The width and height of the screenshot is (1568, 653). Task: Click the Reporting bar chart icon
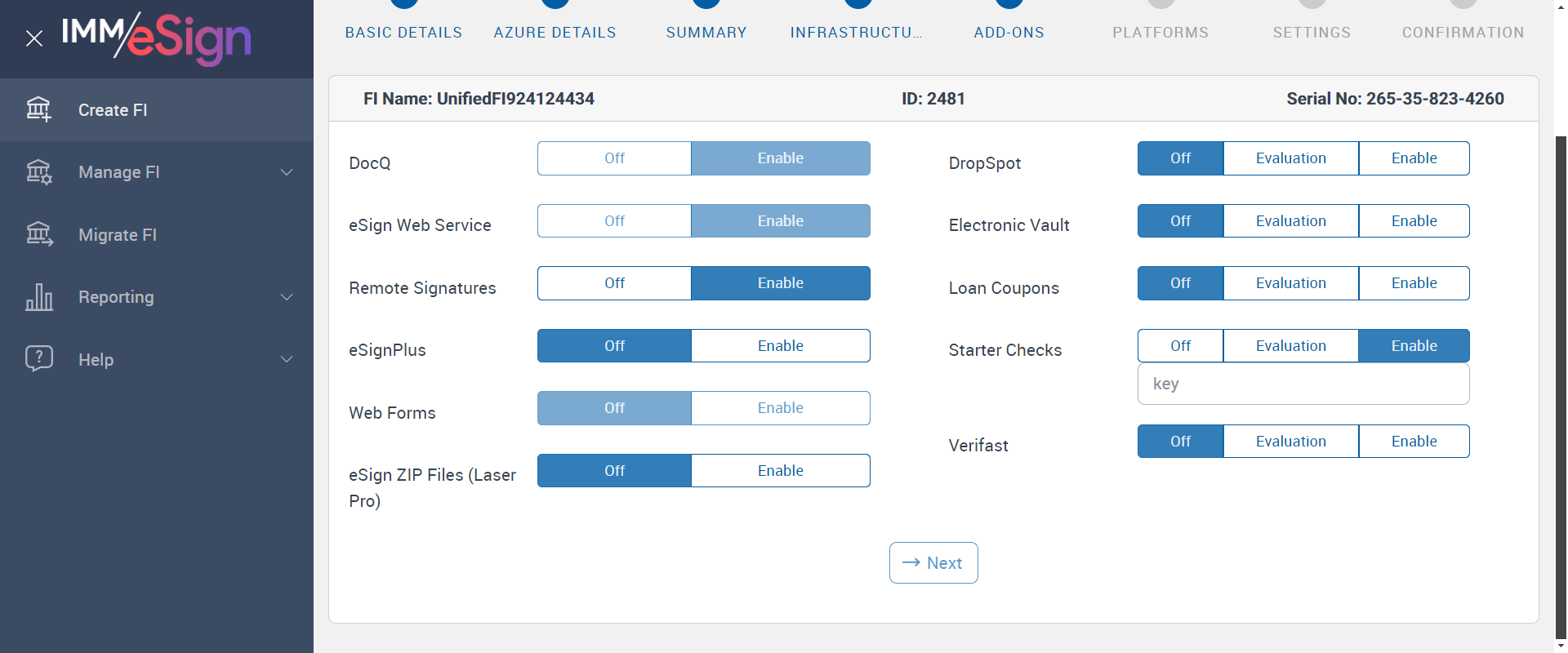click(38, 297)
